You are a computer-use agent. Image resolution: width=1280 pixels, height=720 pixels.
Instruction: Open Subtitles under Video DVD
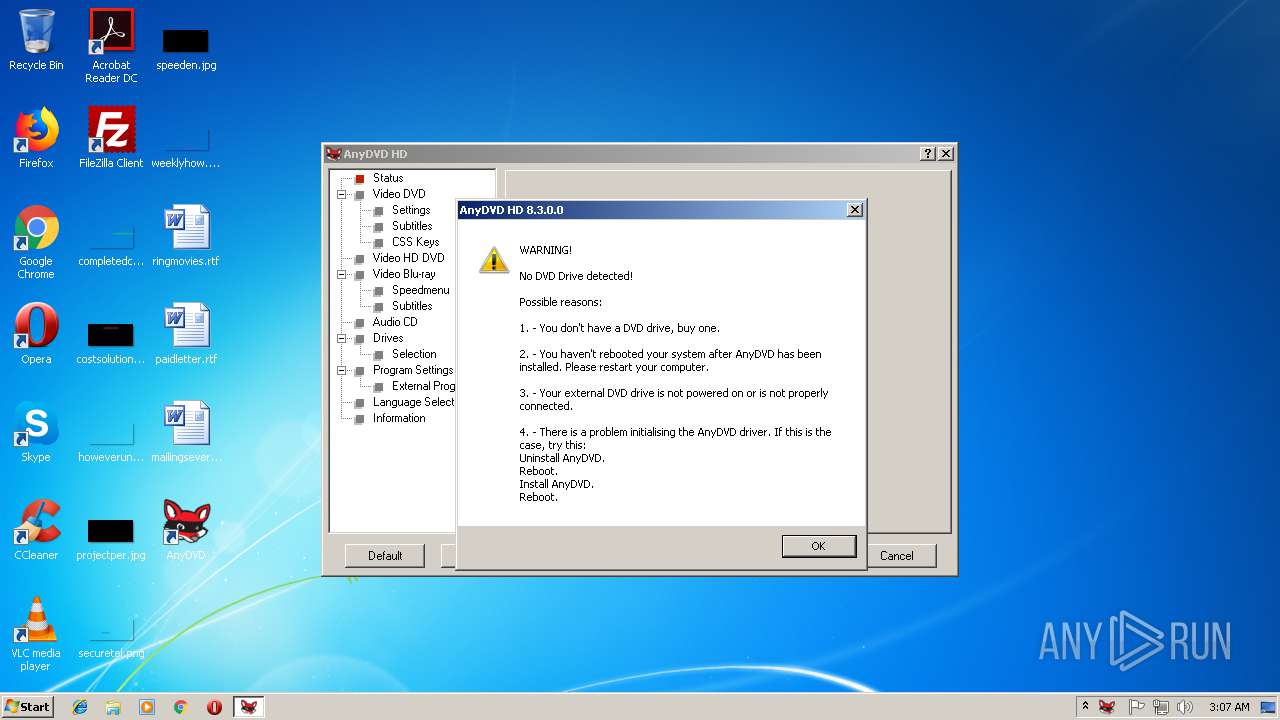click(412, 226)
